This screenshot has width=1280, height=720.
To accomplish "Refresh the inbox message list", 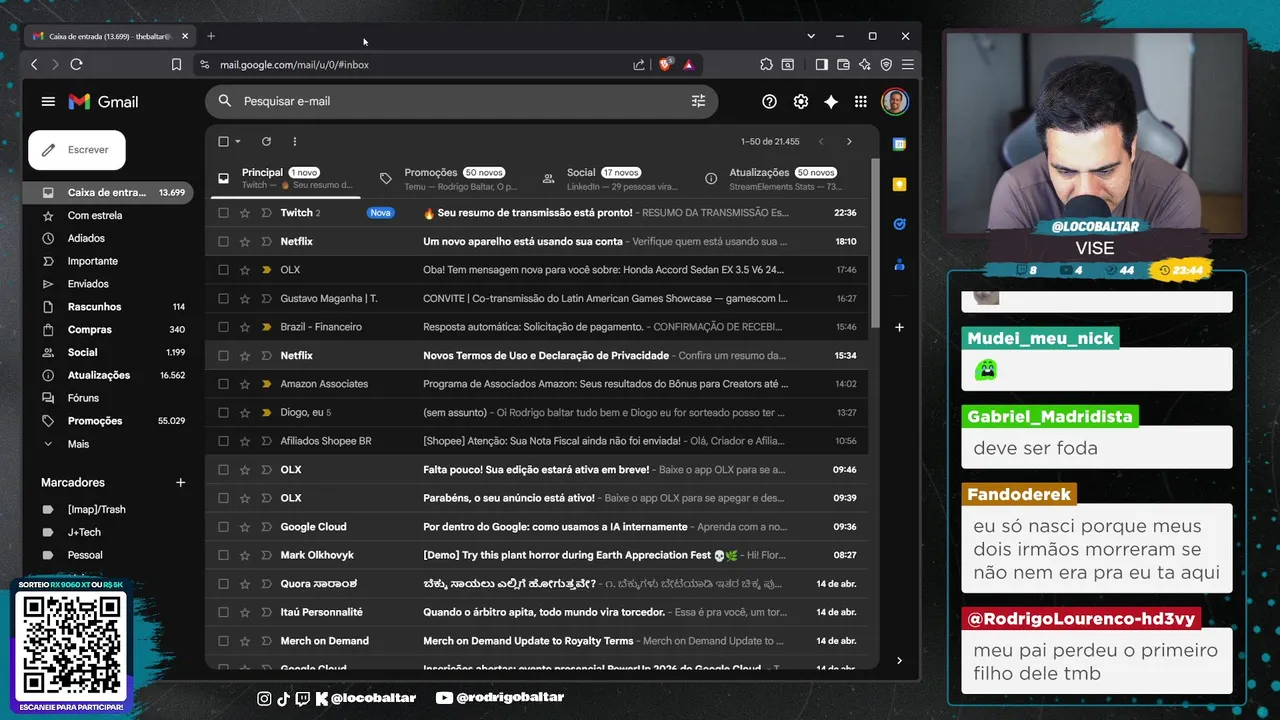I will point(266,141).
